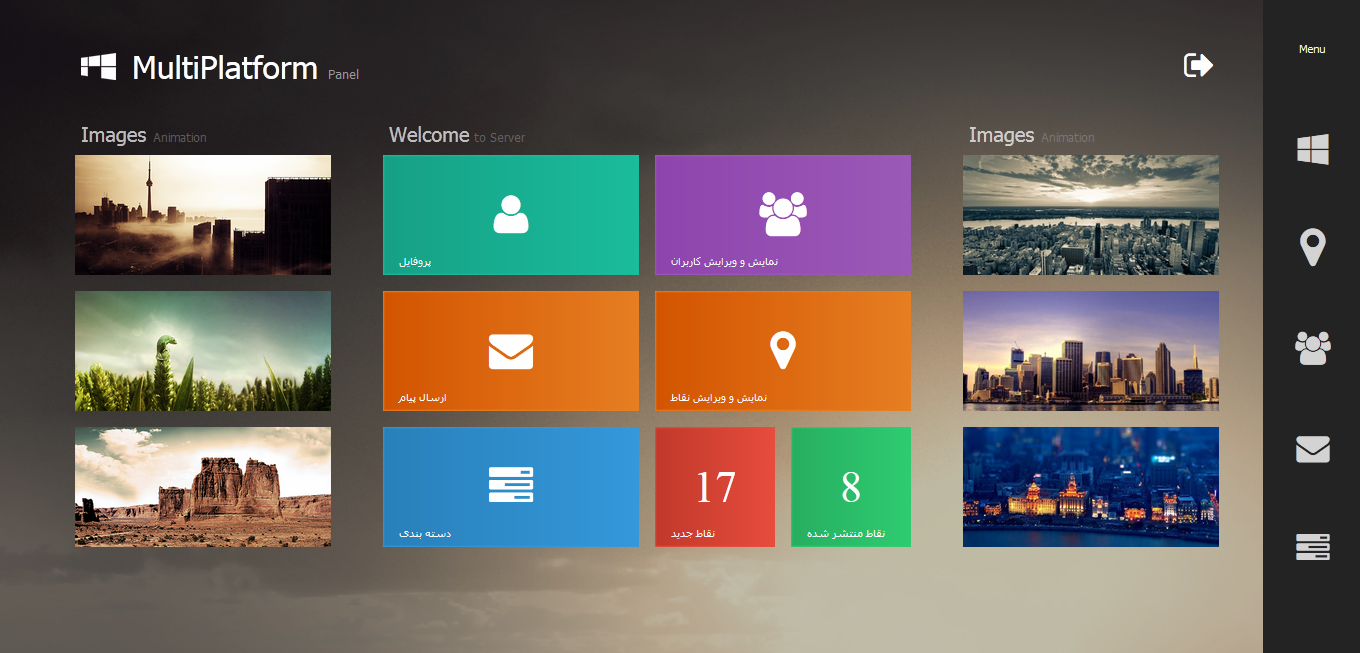1360x653 pixels.
Task: Click the location pin on orange tile
Action: tap(783, 350)
